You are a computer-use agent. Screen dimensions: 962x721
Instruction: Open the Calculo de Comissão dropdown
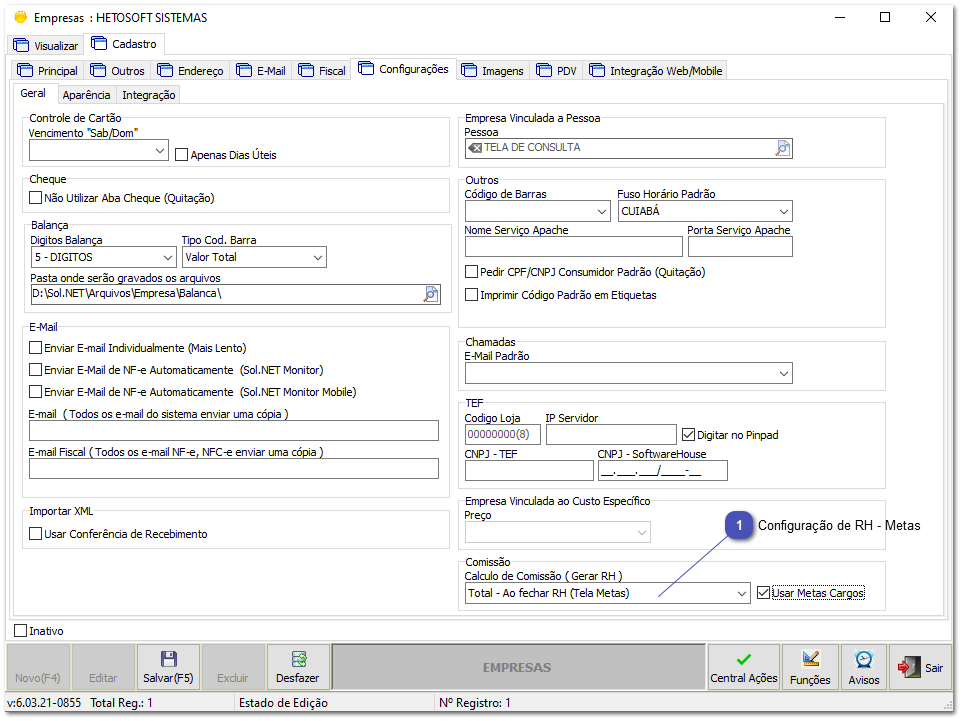click(x=741, y=592)
